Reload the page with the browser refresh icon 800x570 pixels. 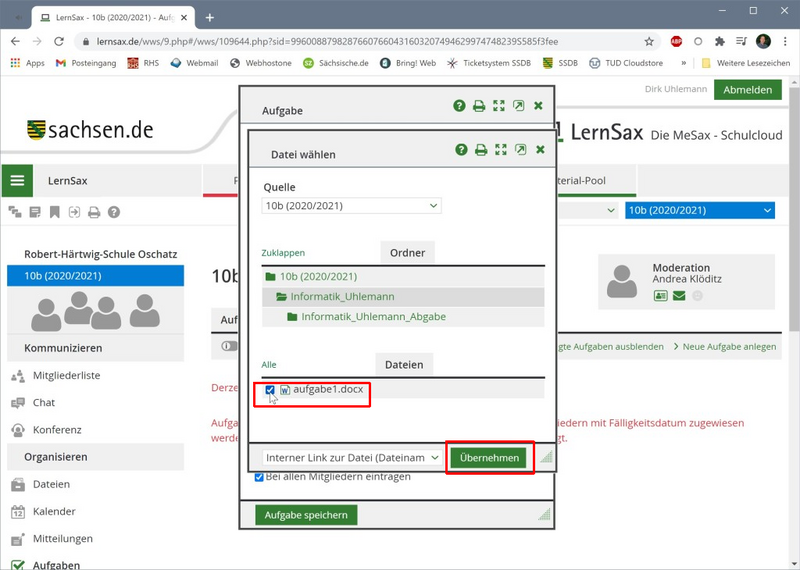point(59,42)
